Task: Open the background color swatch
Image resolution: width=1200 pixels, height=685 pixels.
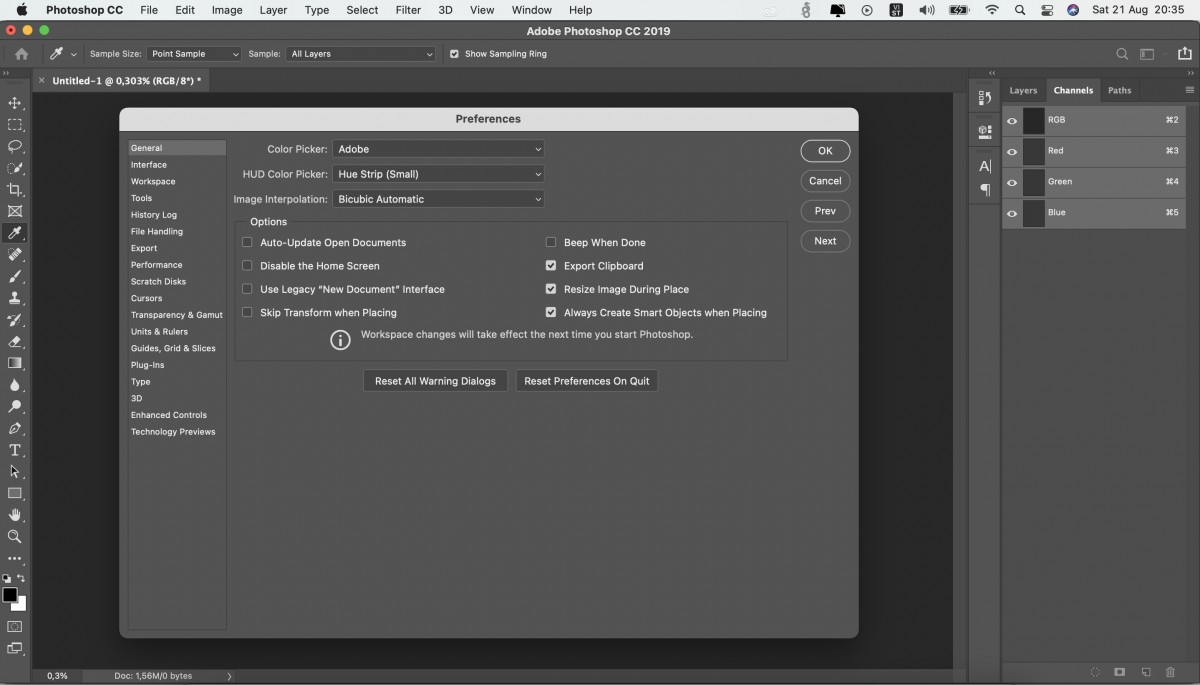Action: [x=21, y=605]
